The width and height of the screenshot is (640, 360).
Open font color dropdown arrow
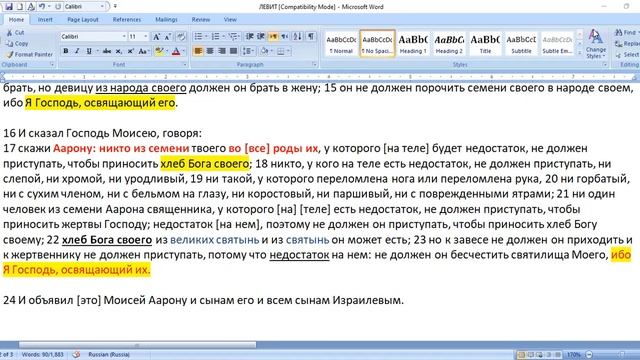coord(184,51)
